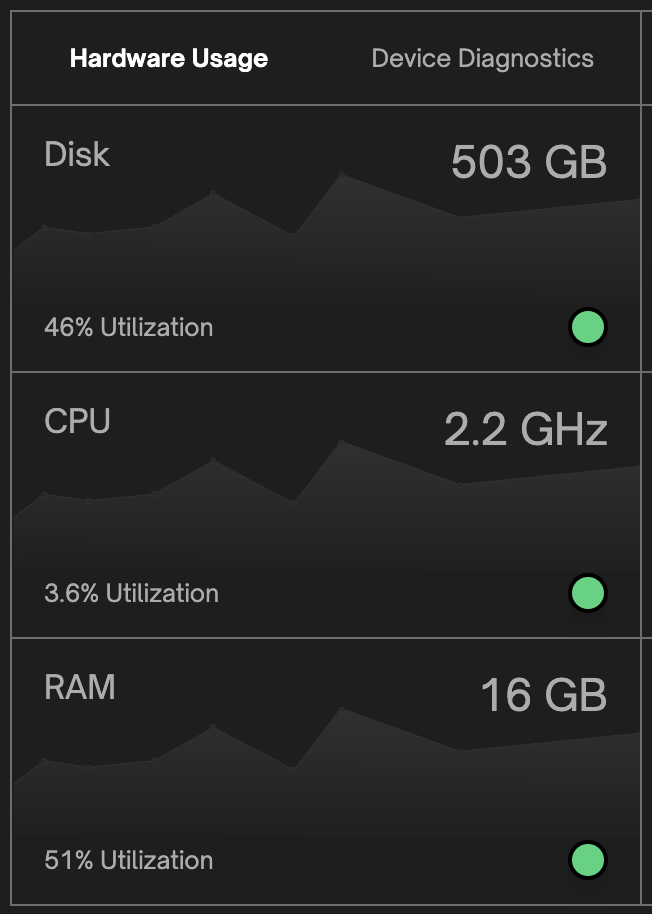Click the lowest dip point on CPU graph
Viewport: 652px width, 914px height.
(x=293, y=502)
